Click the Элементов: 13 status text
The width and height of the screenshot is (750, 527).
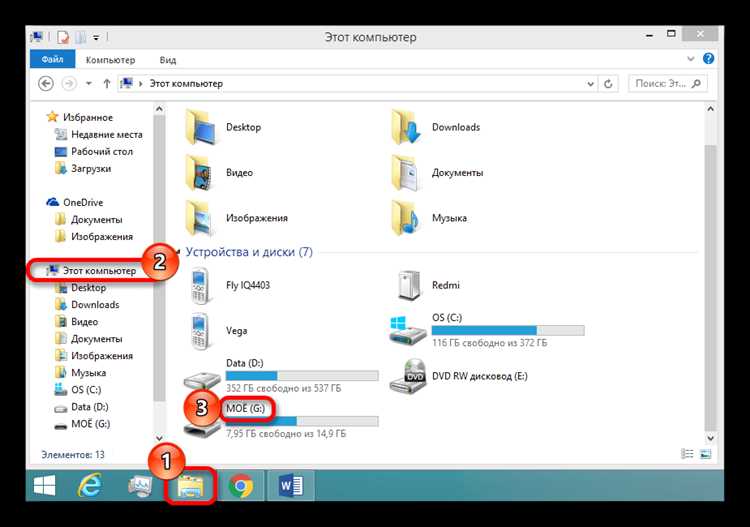[x=73, y=454]
